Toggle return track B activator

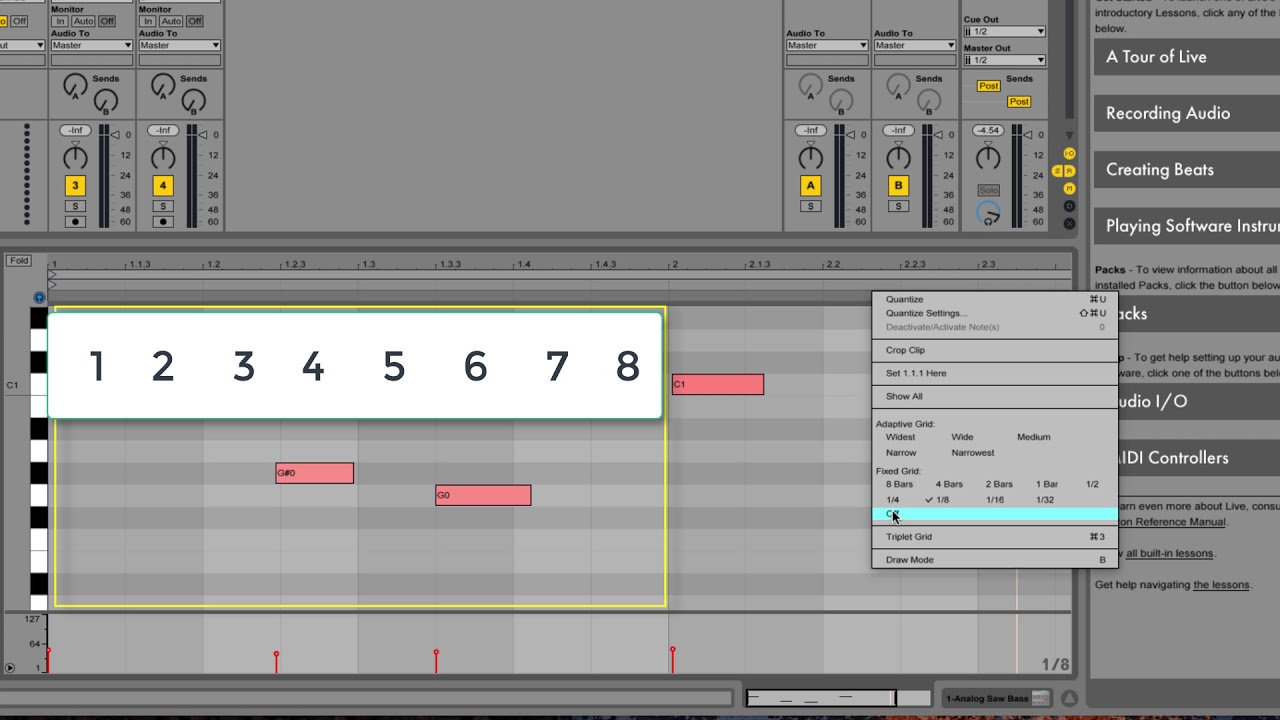[899, 186]
